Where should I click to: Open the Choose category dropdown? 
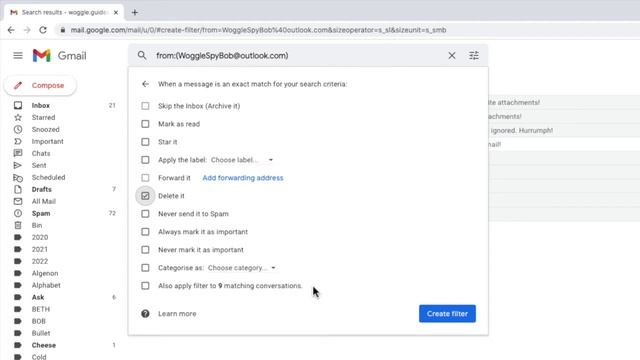242,268
